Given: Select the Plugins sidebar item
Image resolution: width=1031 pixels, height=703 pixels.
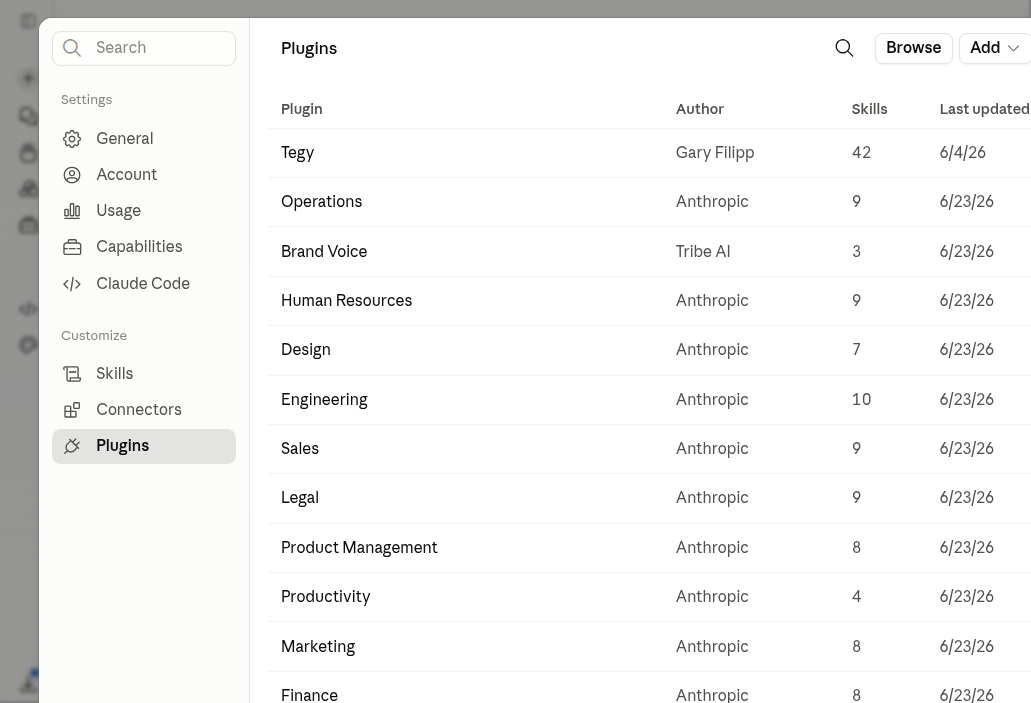Looking at the screenshot, I should pos(144,447).
